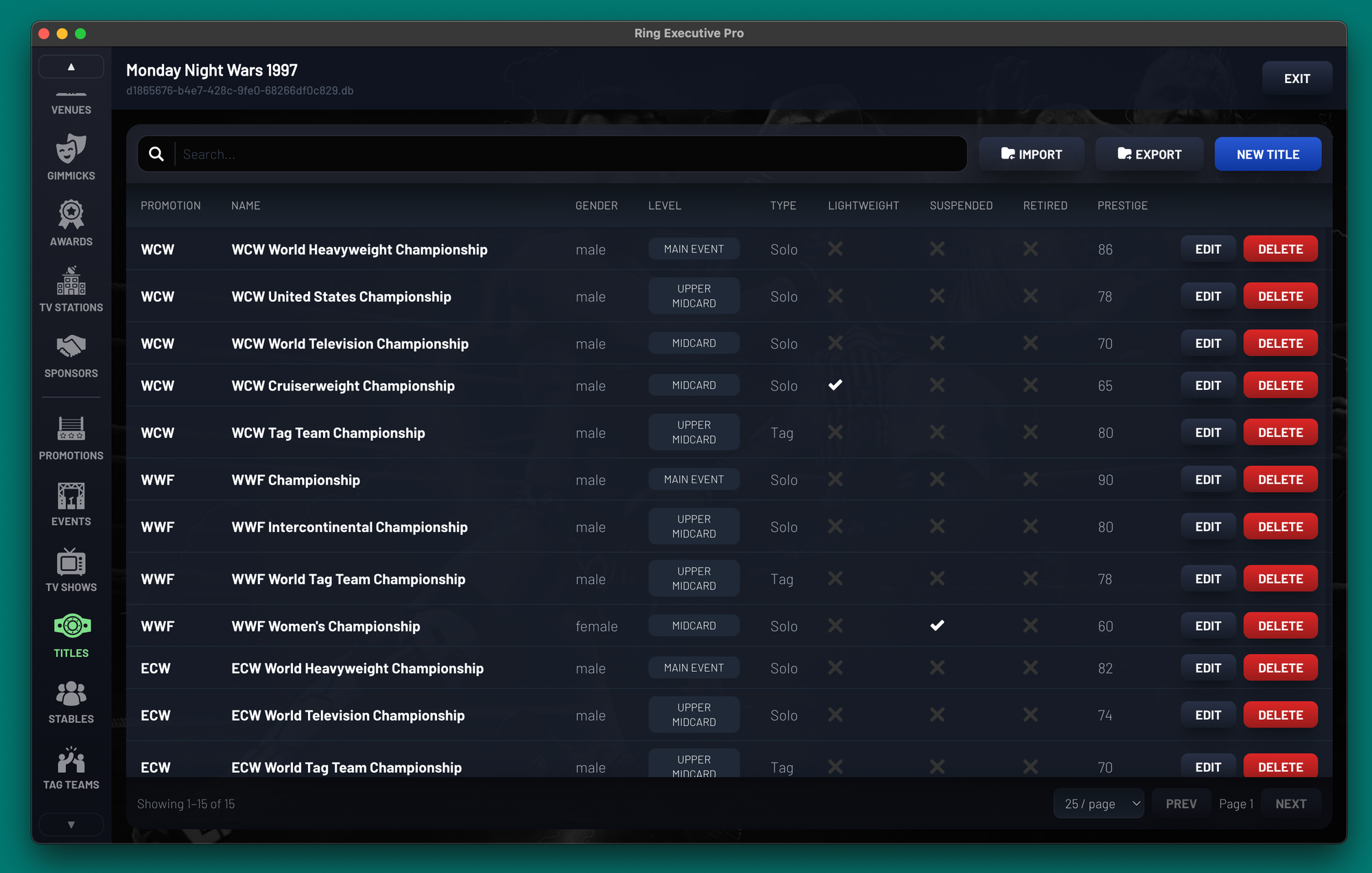This screenshot has height=873, width=1372.
Task: Sort by the Name column header
Action: click(x=246, y=205)
